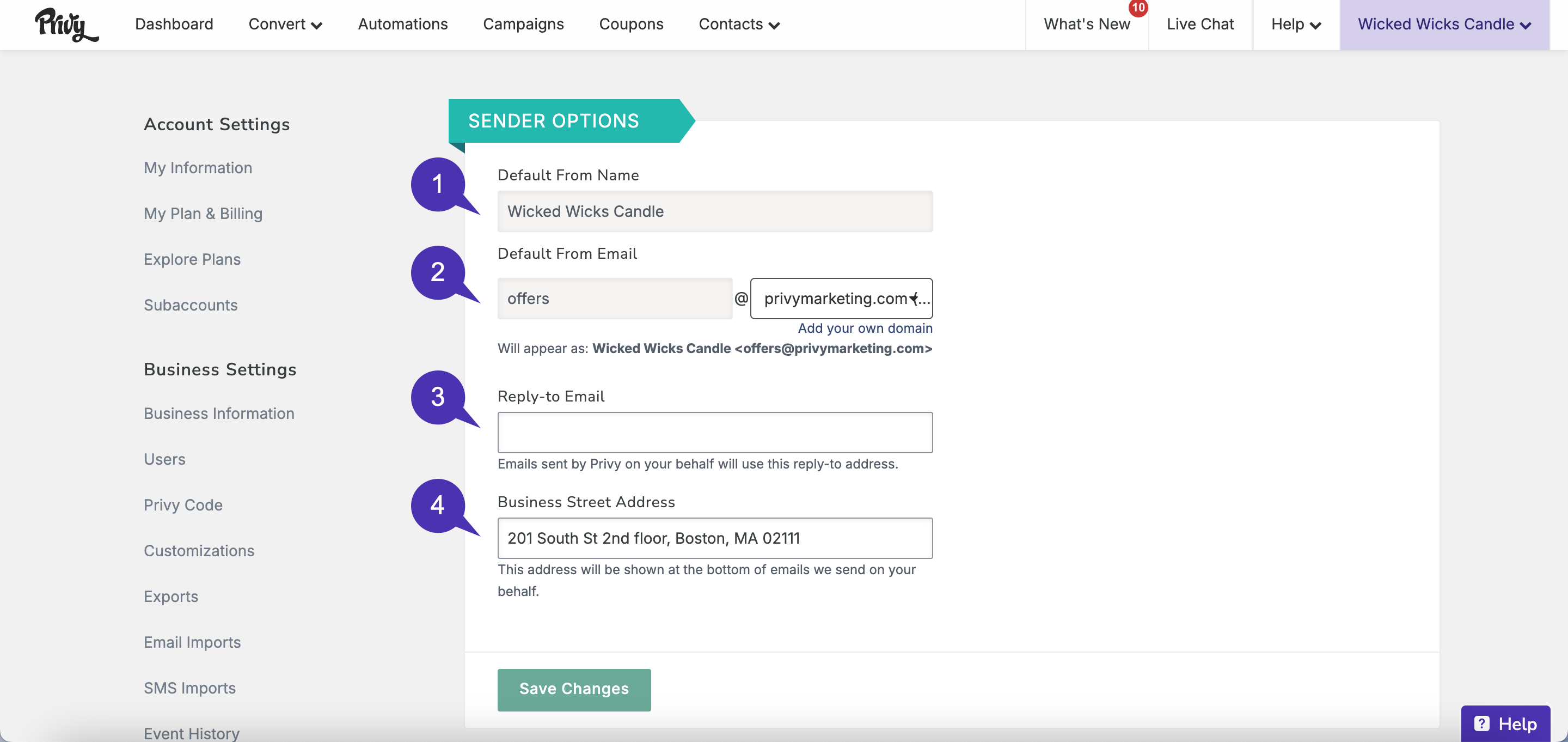Go to Automations
This screenshot has width=1568, height=742.
pyautogui.click(x=402, y=25)
